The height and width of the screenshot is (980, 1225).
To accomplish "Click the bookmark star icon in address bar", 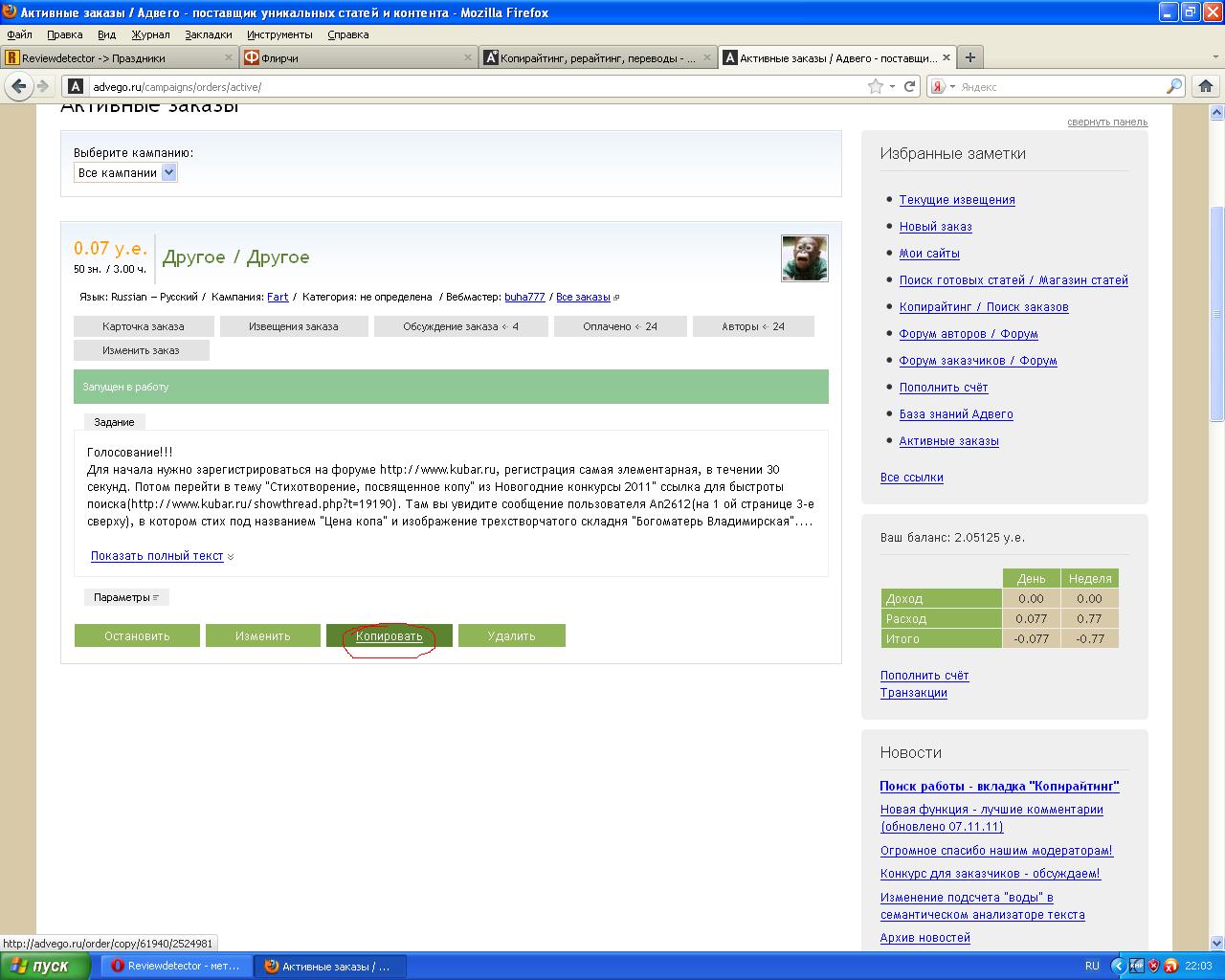I will tap(875, 86).
